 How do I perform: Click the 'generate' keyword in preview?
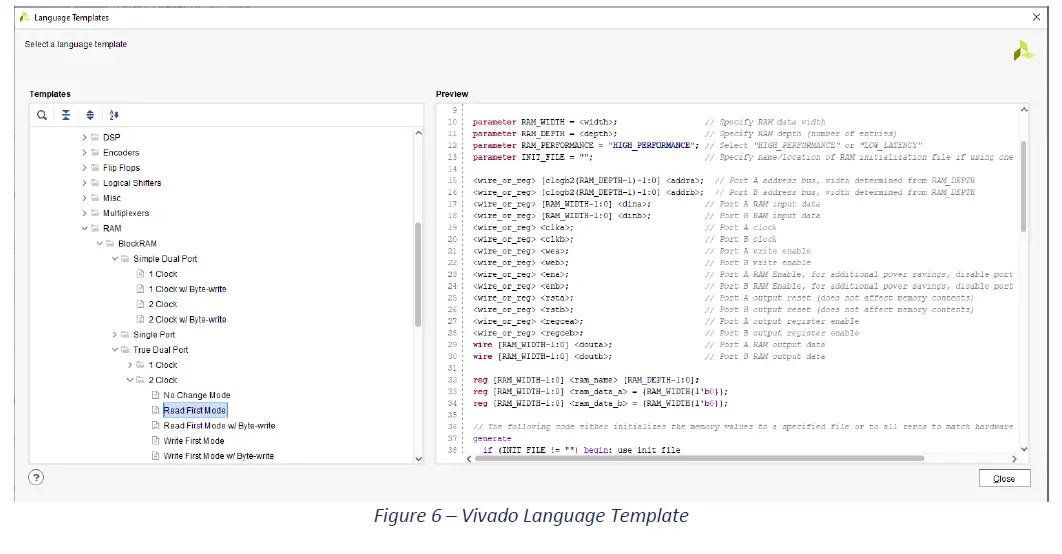[x=492, y=438]
